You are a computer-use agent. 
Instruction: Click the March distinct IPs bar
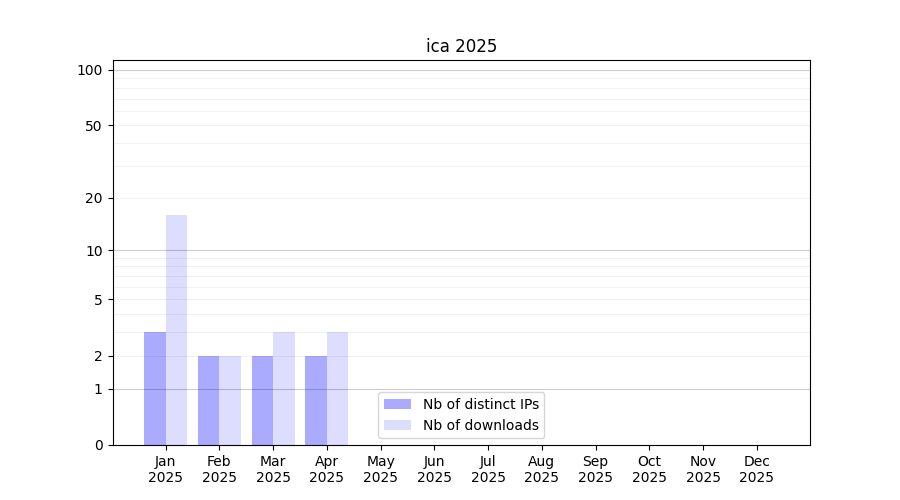[262, 400]
